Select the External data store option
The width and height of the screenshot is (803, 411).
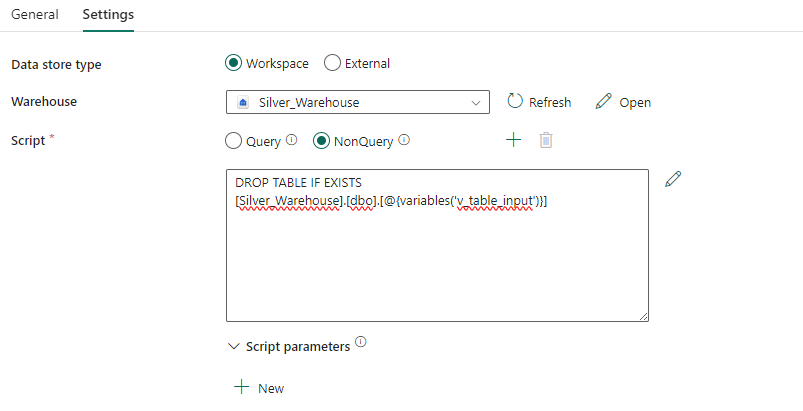[333, 63]
